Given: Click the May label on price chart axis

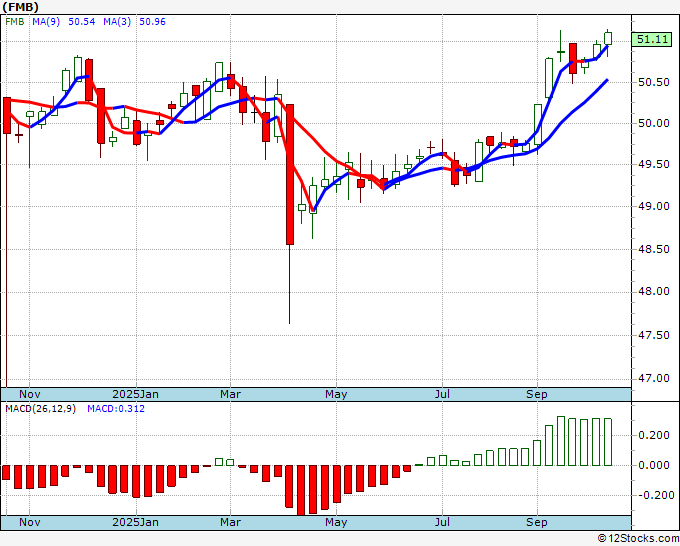Looking at the screenshot, I should [x=336, y=394].
